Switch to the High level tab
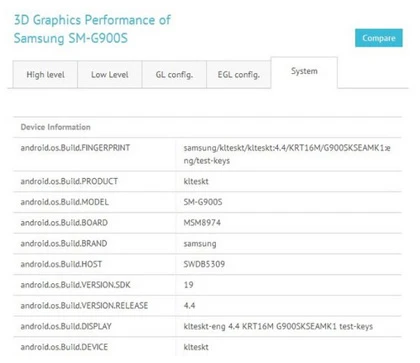This screenshot has width=420, height=363. pyautogui.click(x=45, y=74)
